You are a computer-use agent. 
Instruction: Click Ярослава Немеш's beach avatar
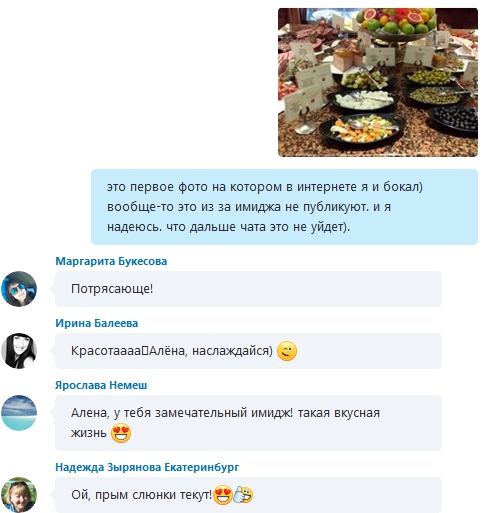click(x=19, y=413)
